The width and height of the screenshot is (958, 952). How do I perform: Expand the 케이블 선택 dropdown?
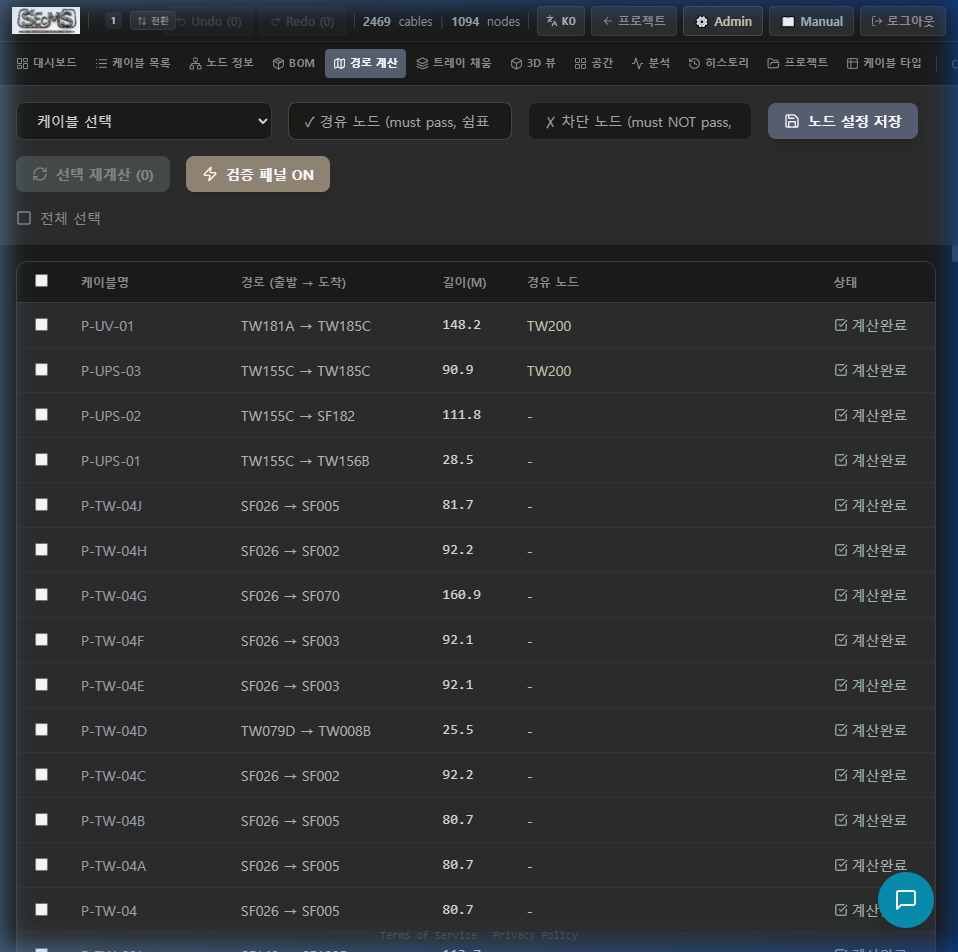pyautogui.click(x=144, y=121)
